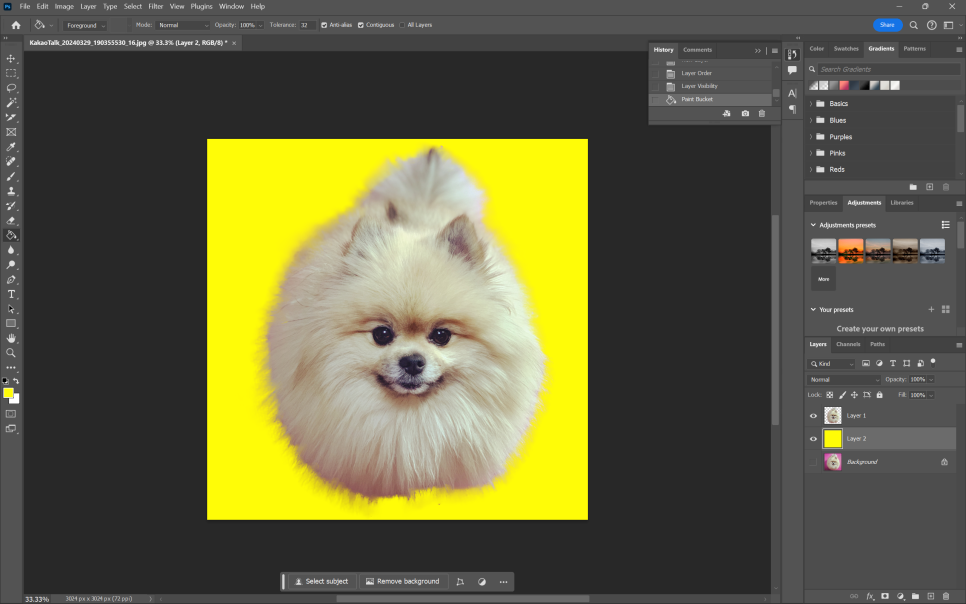
Task: Open the Kind layer filter dropdown
Action: 832,364
